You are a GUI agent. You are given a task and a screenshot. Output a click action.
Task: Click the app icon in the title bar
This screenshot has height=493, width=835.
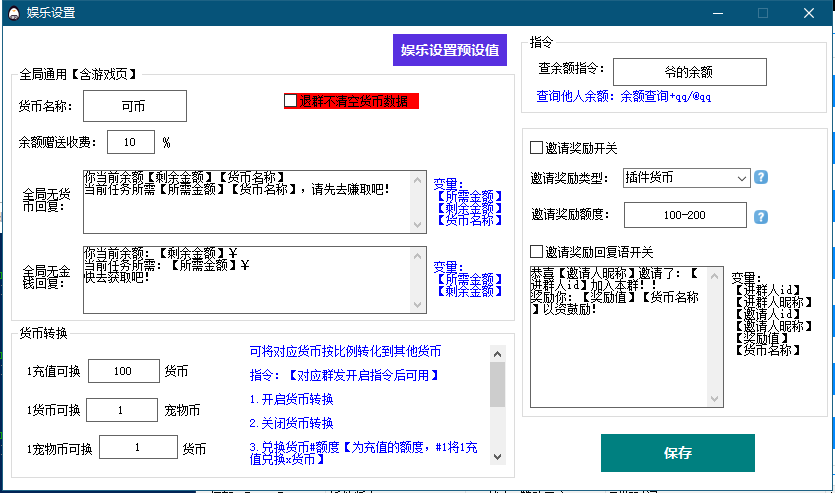coord(14,13)
